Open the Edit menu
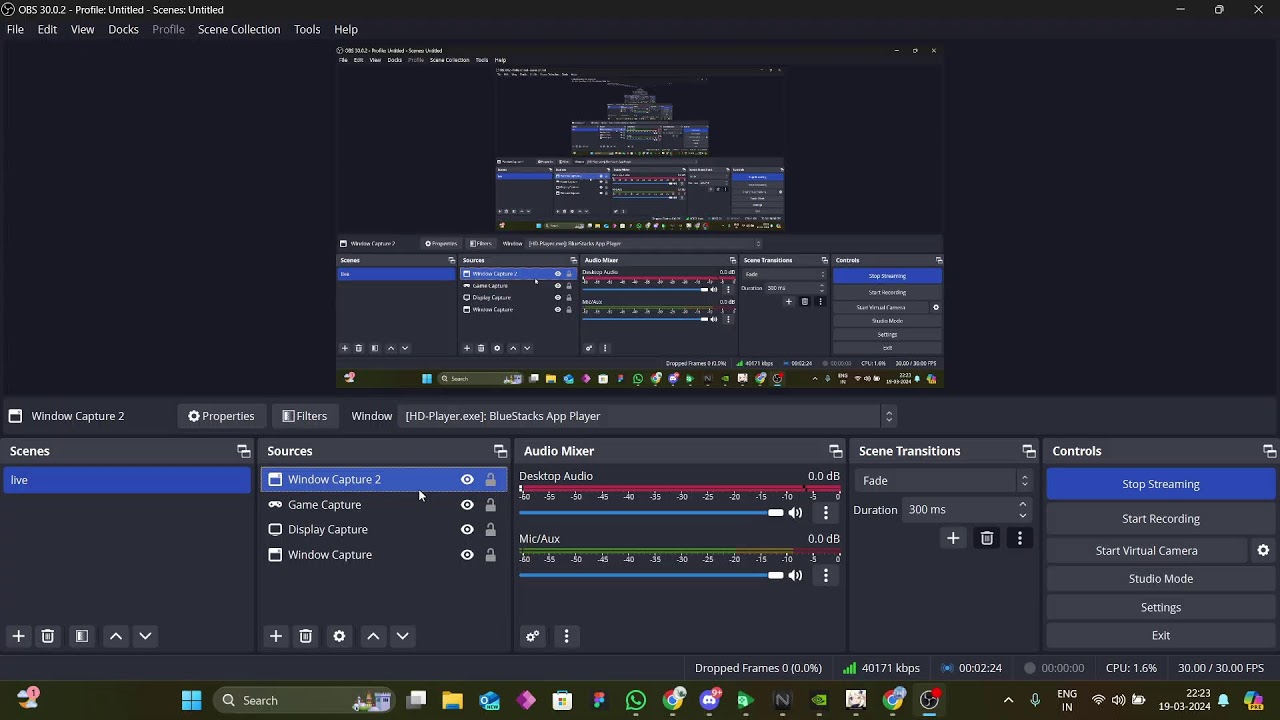The image size is (1280, 720). tap(47, 29)
